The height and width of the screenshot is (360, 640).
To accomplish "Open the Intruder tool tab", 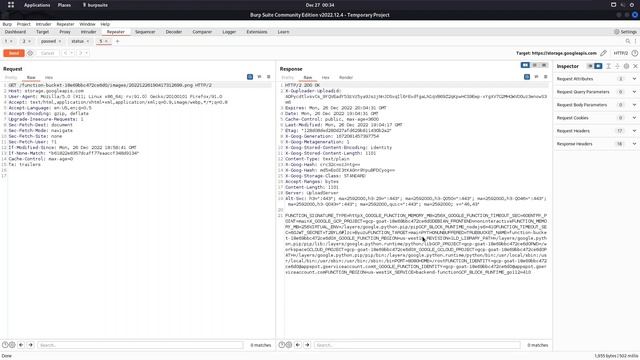I will (x=88, y=32).
